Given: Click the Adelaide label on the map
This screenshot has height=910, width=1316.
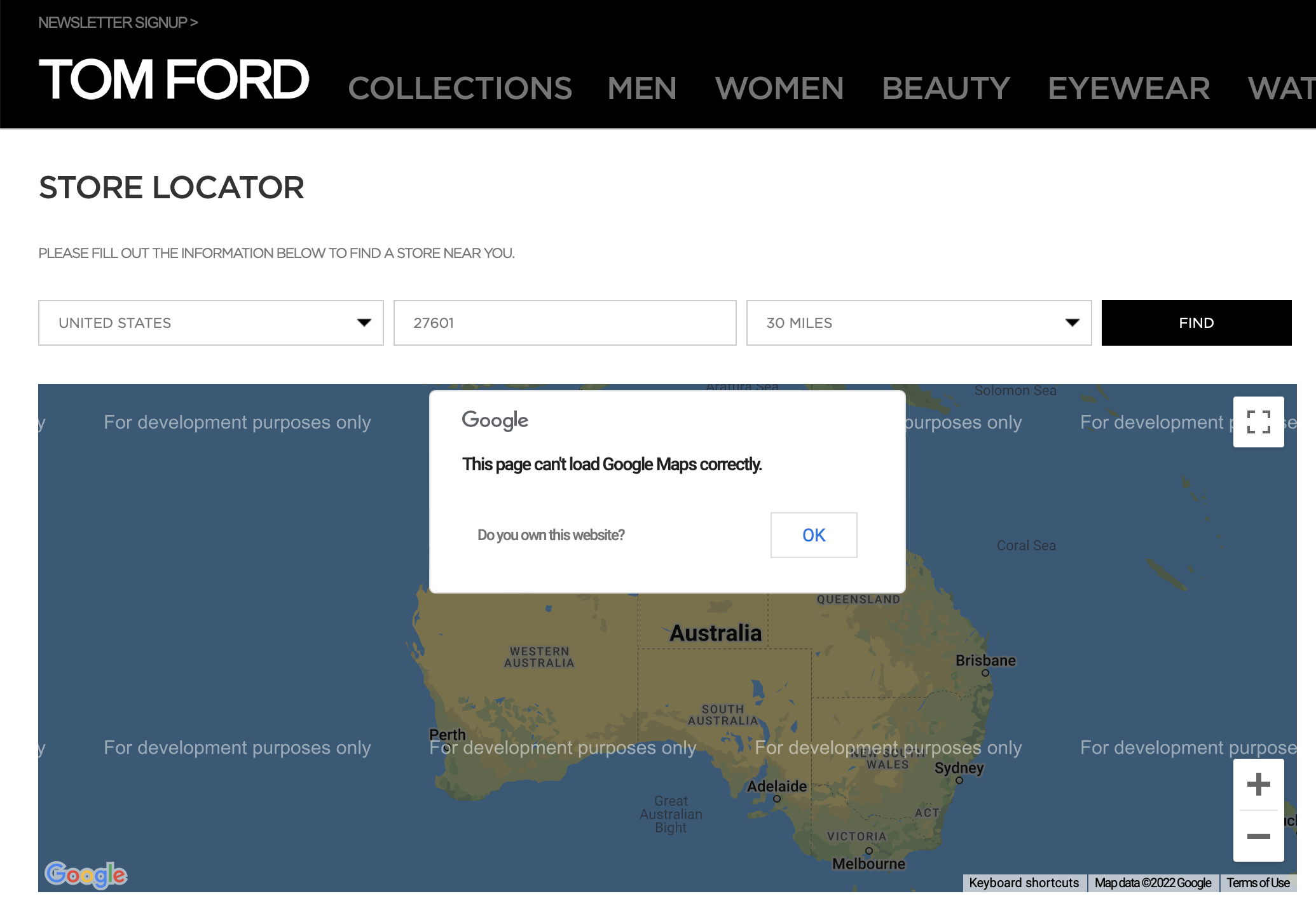Looking at the screenshot, I should [x=777, y=786].
